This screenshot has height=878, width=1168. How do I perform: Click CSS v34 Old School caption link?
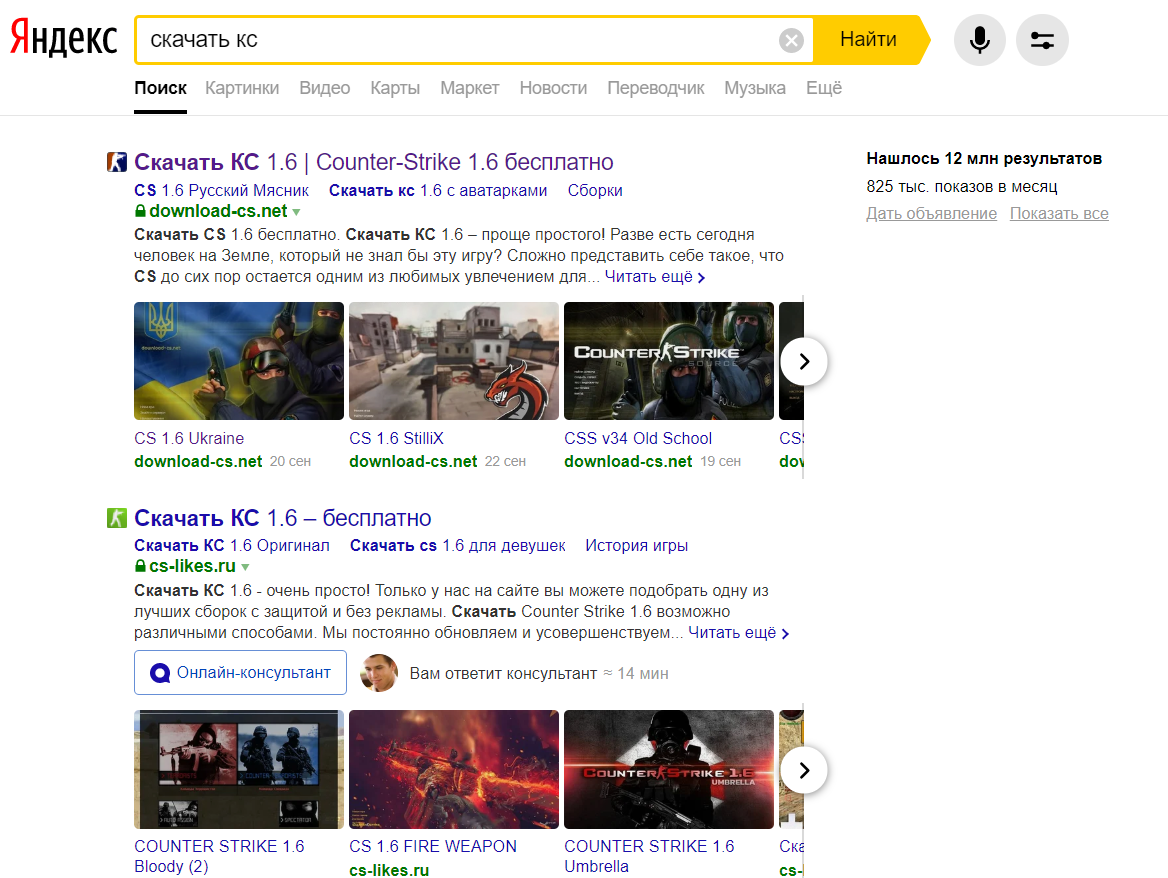(x=638, y=439)
